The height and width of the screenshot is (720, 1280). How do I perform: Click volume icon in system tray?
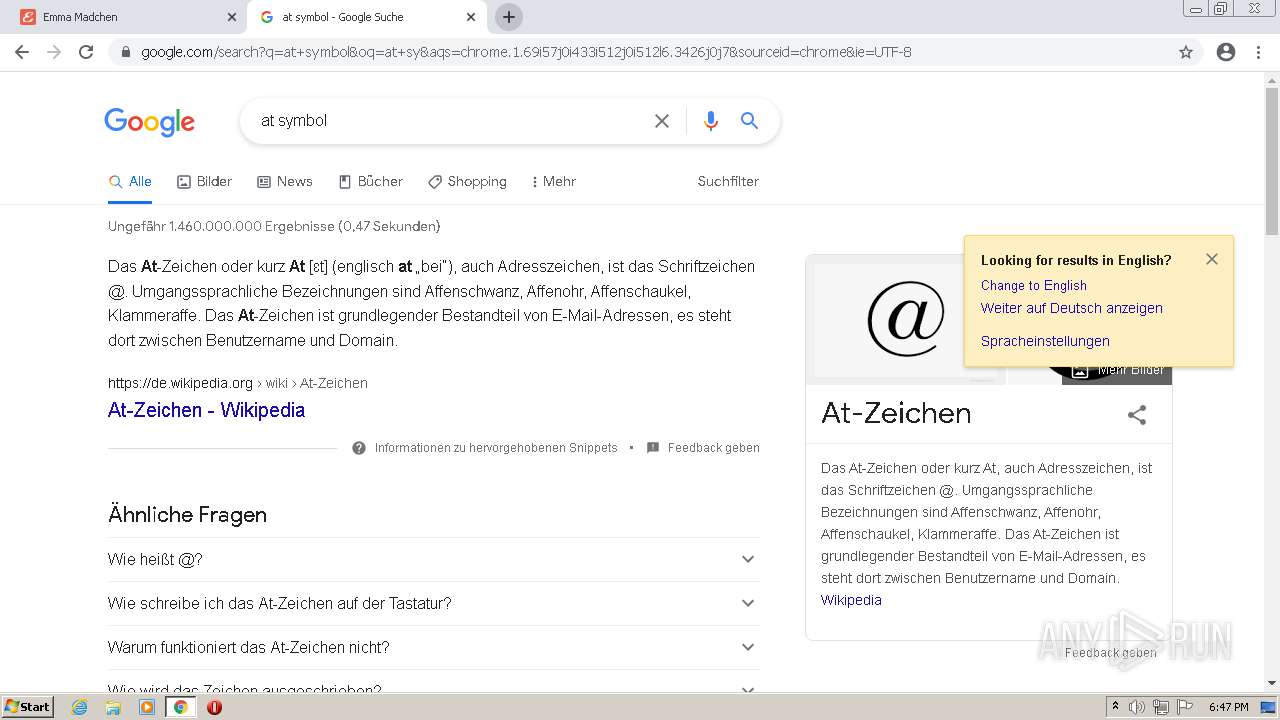coord(1137,707)
